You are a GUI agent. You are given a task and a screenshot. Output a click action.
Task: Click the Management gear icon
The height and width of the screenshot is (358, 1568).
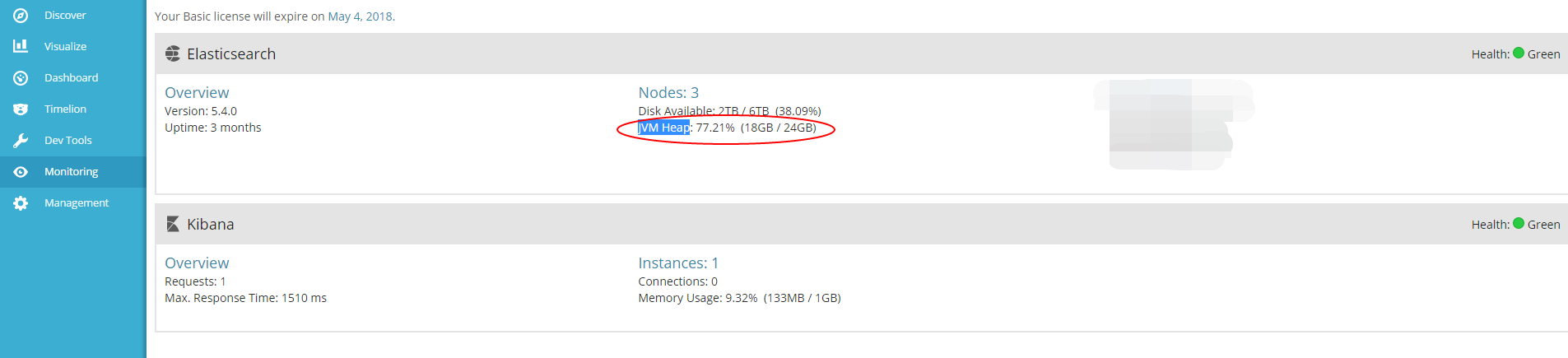click(21, 202)
